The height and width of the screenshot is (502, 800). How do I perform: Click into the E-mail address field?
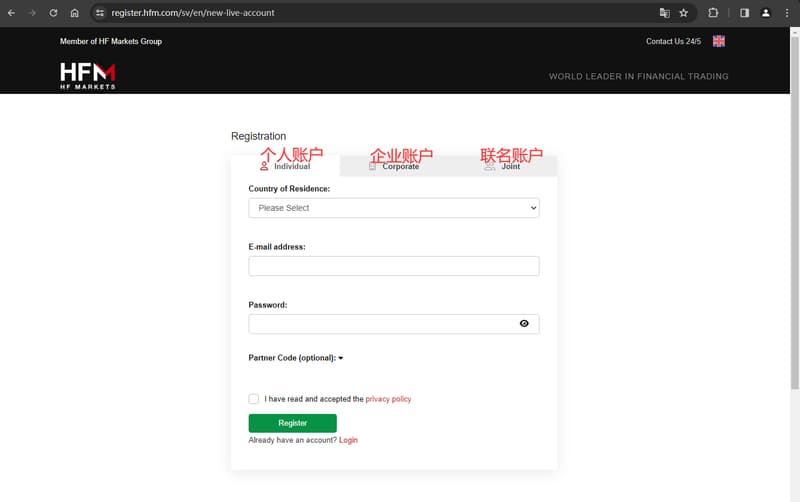pos(393,266)
